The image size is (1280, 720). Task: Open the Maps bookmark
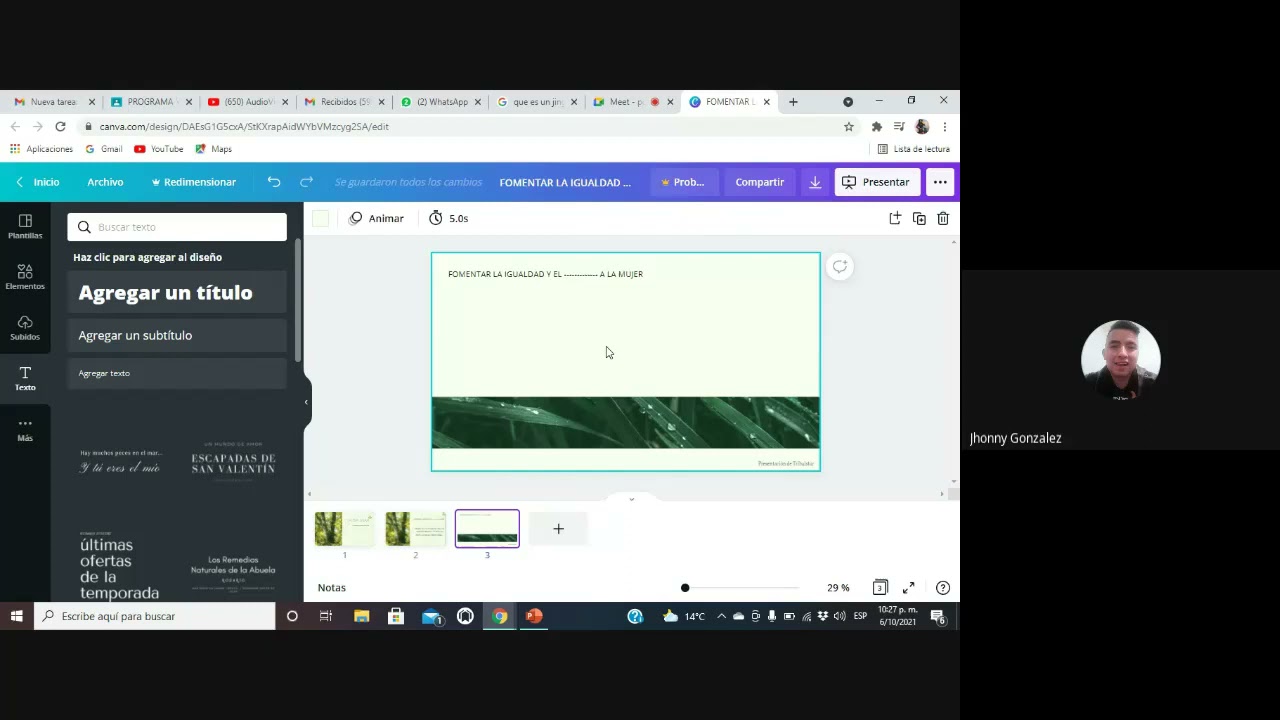coord(213,149)
